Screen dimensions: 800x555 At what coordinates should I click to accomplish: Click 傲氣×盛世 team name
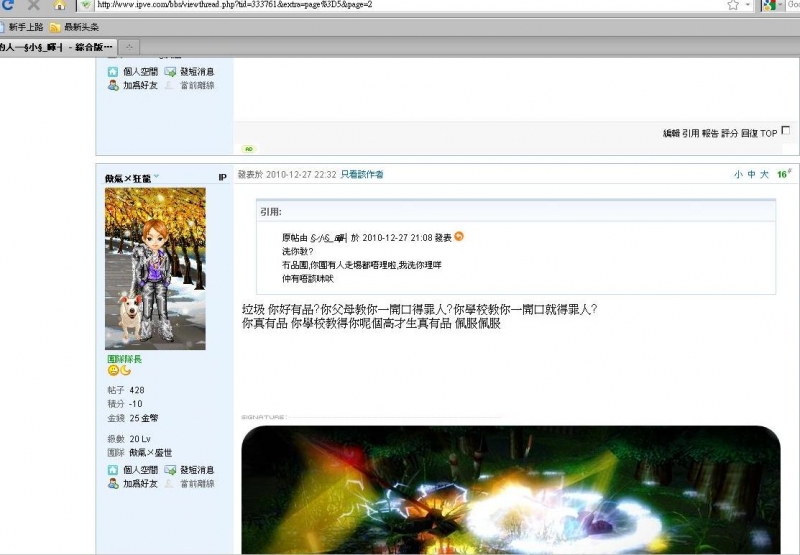coord(151,452)
